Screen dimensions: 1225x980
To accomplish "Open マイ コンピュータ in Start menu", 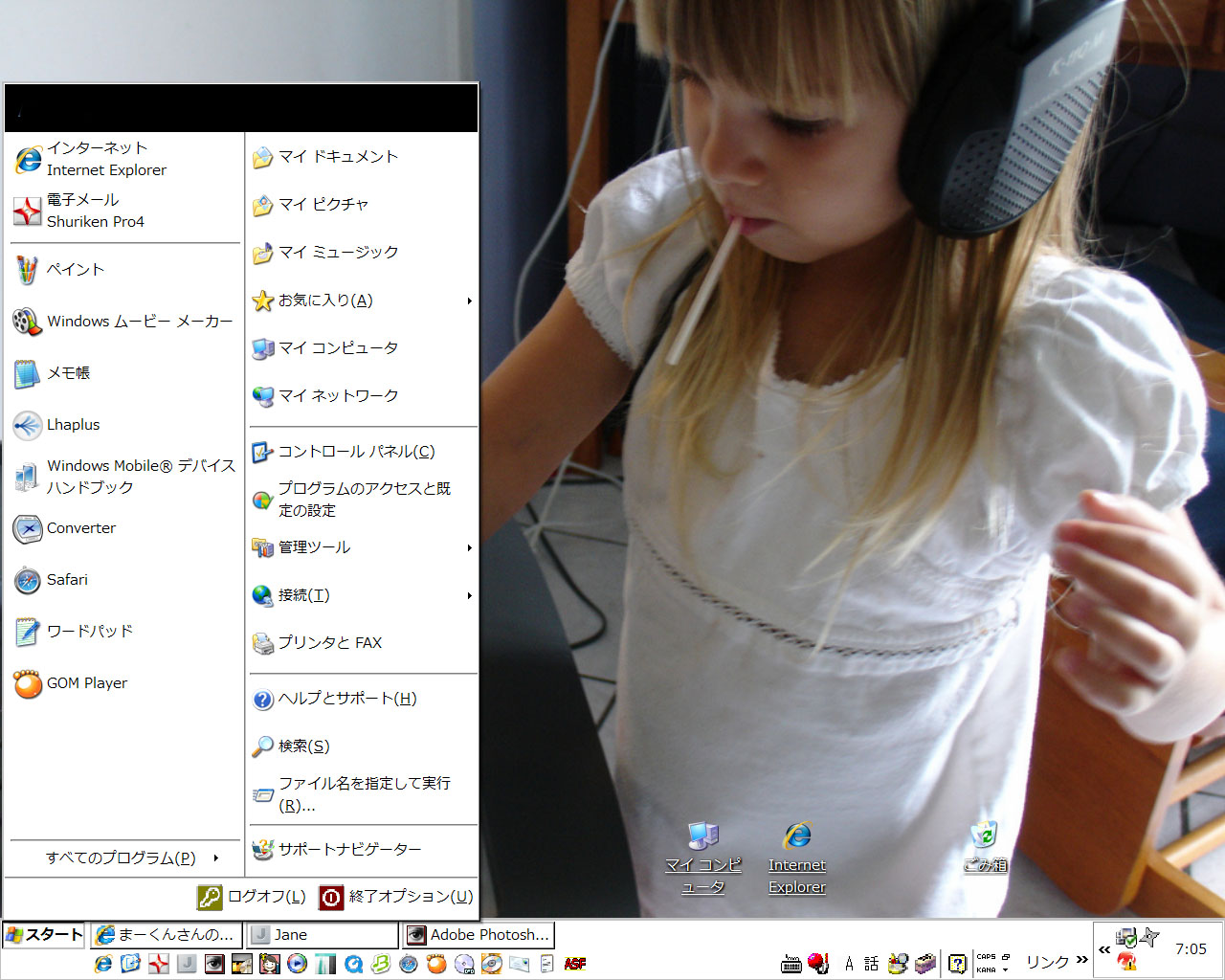I will [x=363, y=348].
